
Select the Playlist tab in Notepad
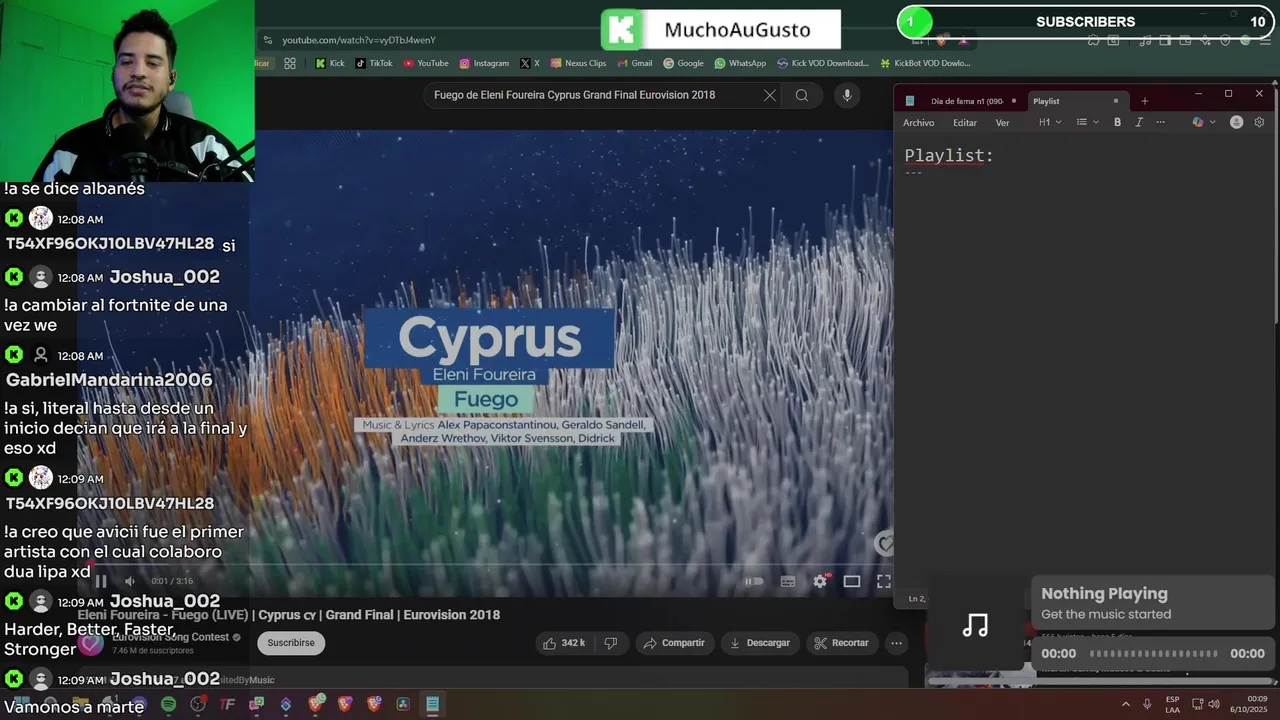1077,101
